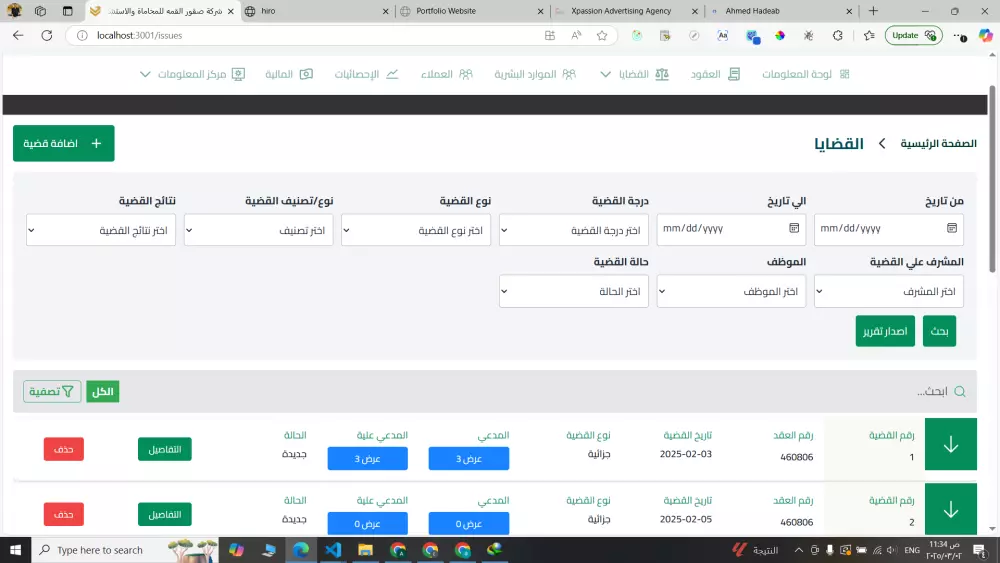The width and height of the screenshot is (1000, 563).
Task: Open the اختر الحالة dropdown
Action: click(x=573, y=291)
